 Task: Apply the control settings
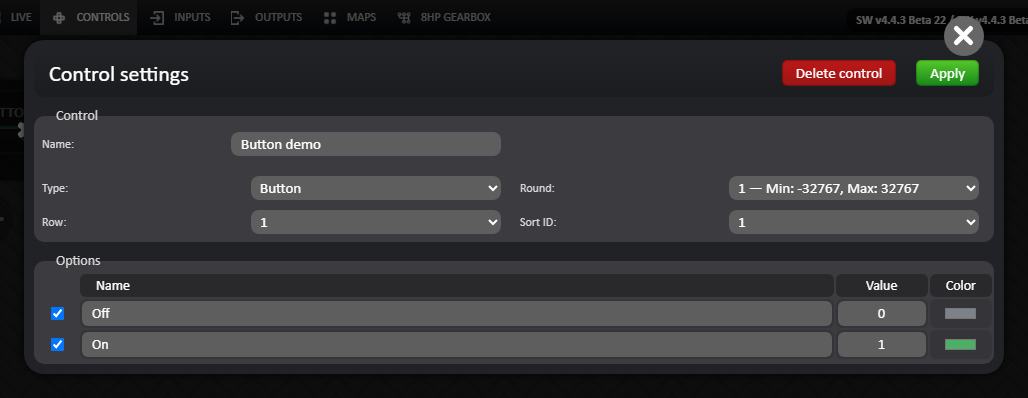(947, 73)
